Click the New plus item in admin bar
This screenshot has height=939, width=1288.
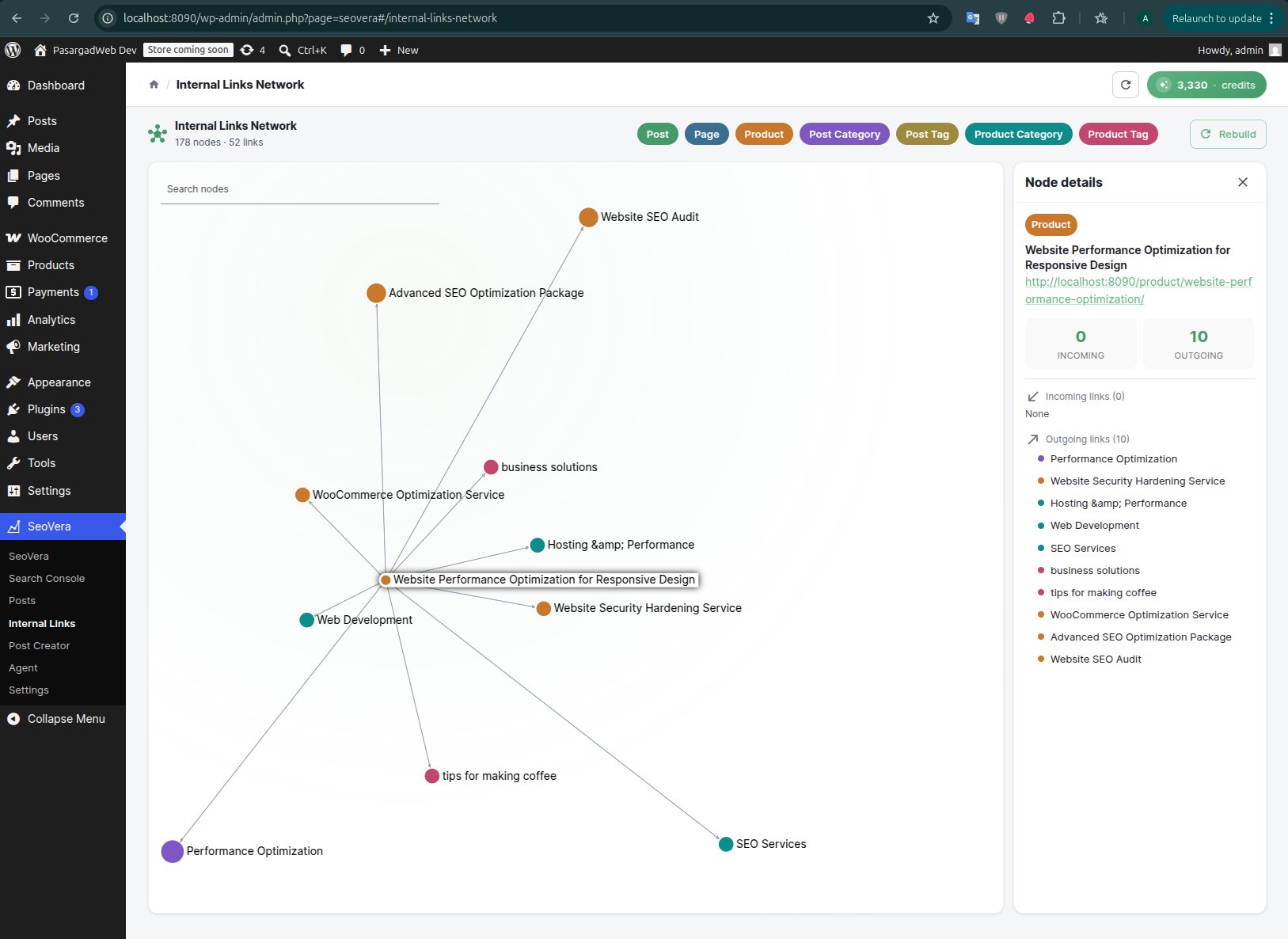pyautogui.click(x=398, y=50)
